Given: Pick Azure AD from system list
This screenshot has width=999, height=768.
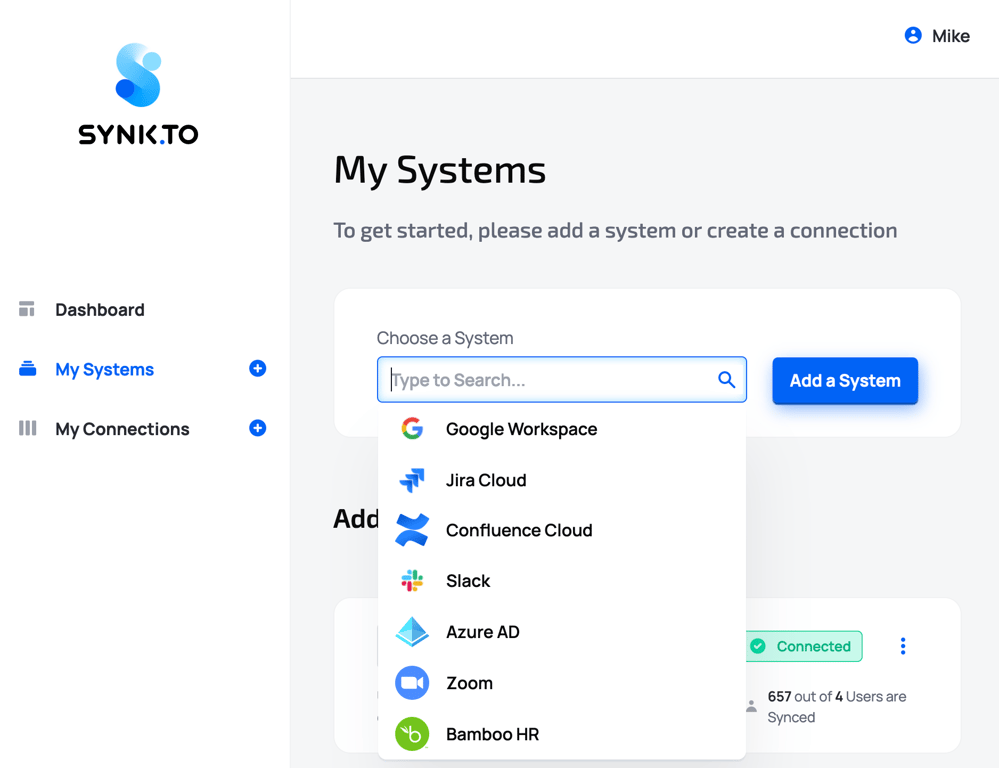Looking at the screenshot, I should [x=561, y=632].
